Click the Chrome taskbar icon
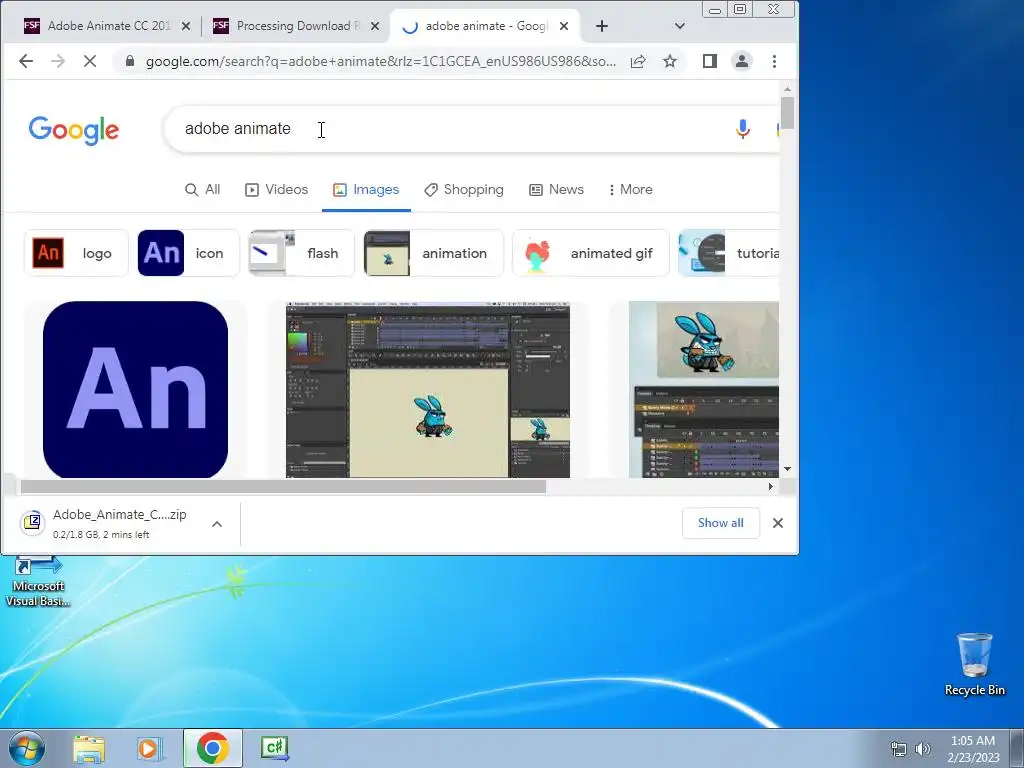The height and width of the screenshot is (768, 1024). (212, 748)
